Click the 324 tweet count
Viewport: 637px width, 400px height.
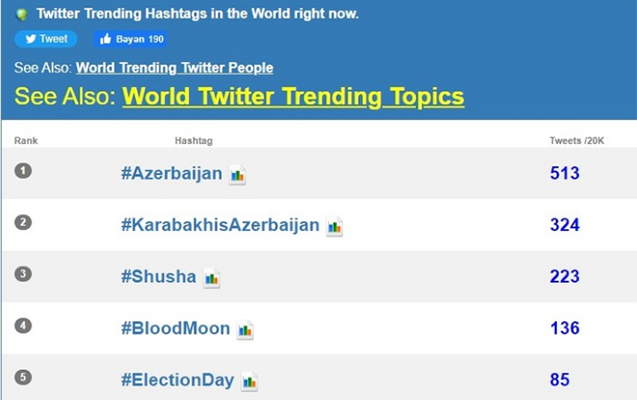pyautogui.click(x=565, y=225)
